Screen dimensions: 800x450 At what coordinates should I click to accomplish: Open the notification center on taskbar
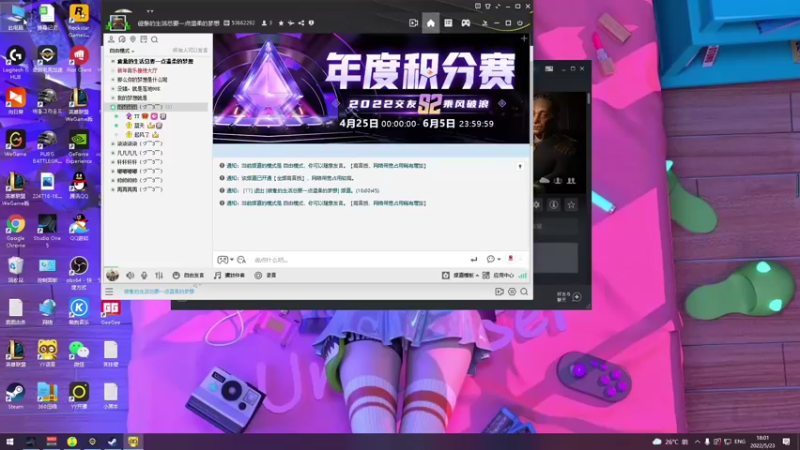click(x=786, y=442)
